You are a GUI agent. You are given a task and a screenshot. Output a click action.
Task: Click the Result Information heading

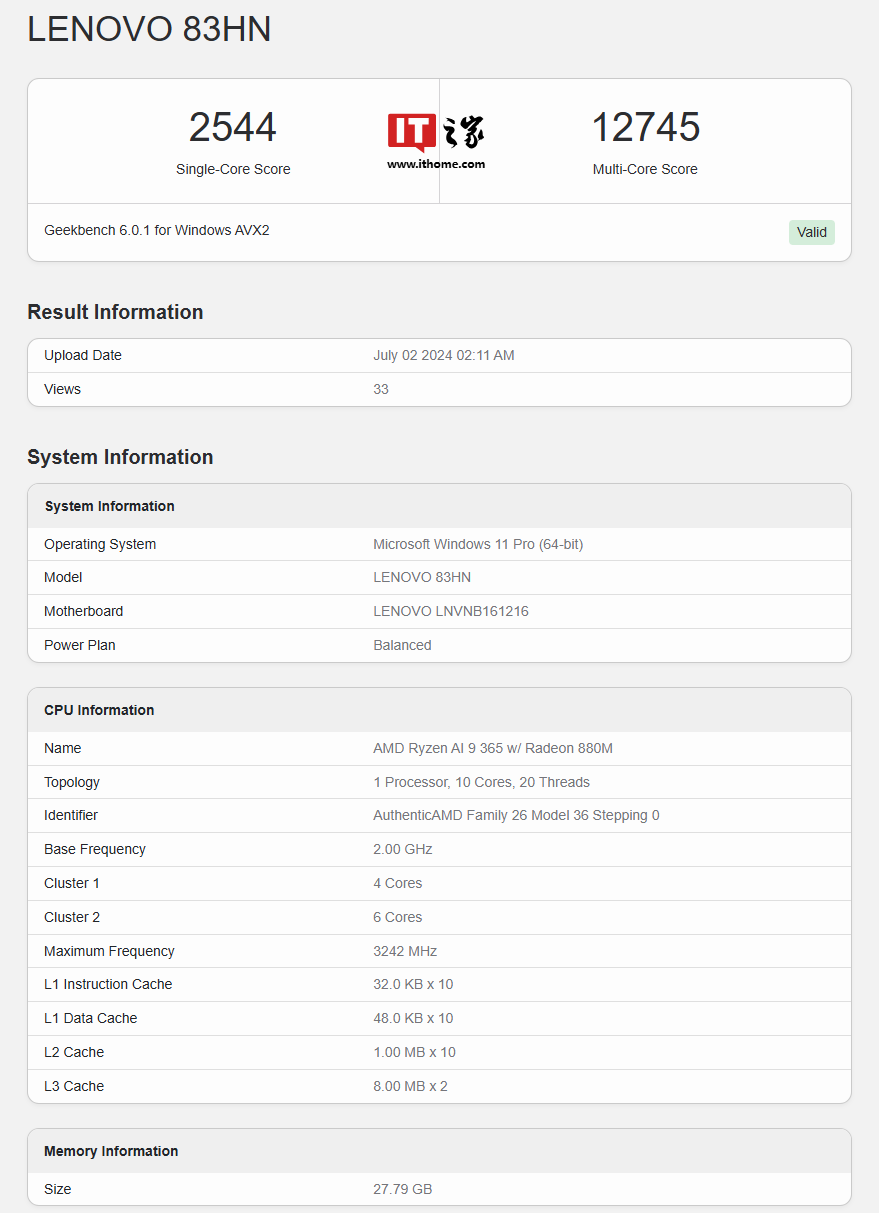pos(115,312)
